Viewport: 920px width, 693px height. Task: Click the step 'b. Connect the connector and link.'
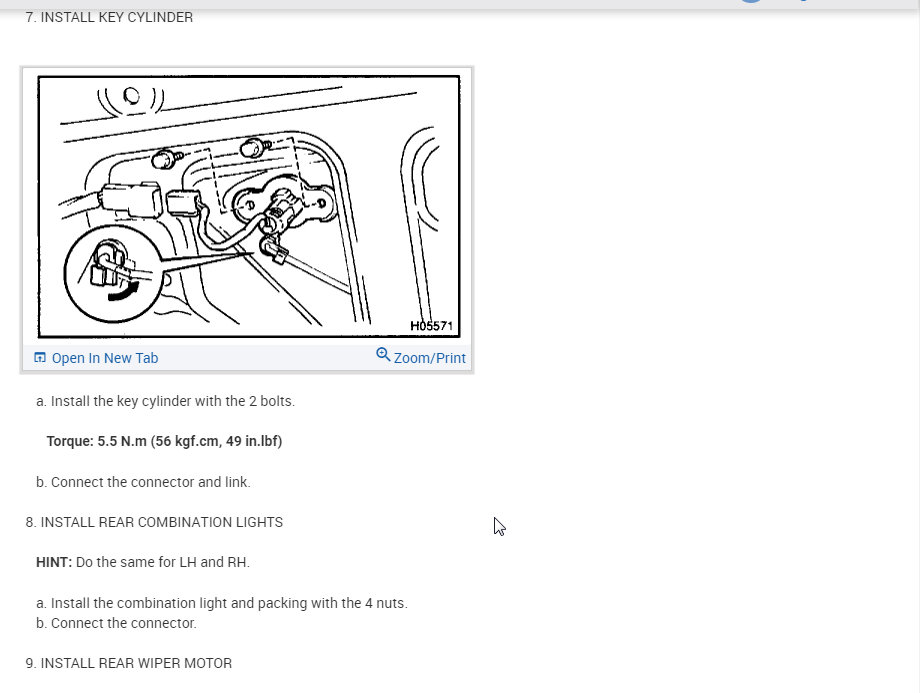143,482
